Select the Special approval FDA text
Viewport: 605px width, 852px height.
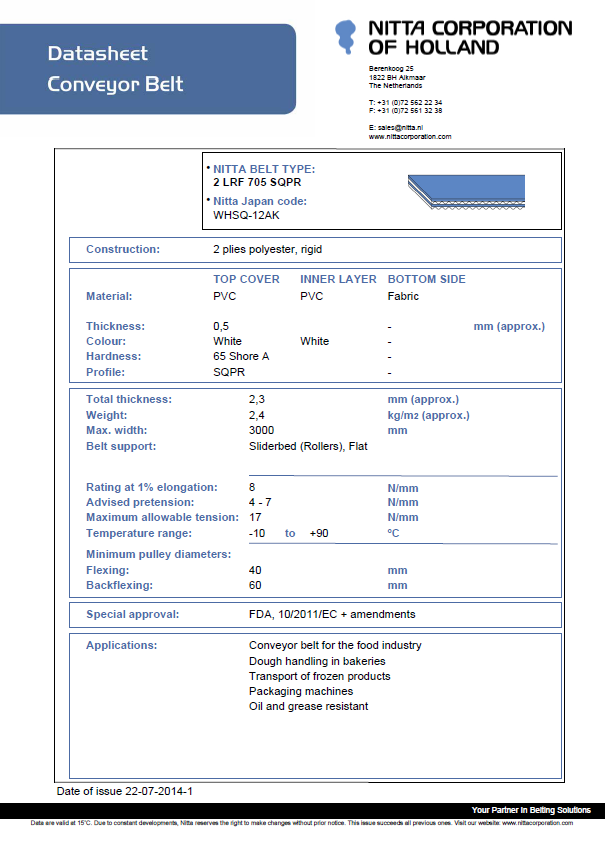(x=332, y=615)
